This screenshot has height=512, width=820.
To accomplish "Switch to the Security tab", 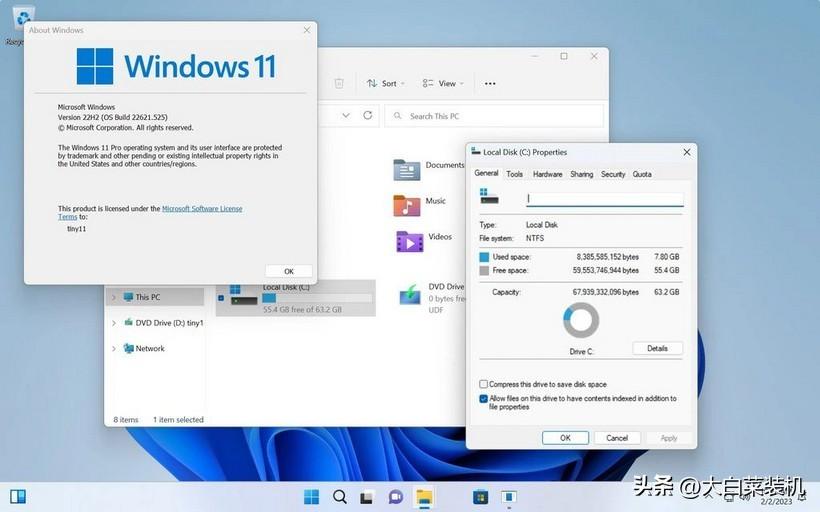I will click(x=613, y=174).
